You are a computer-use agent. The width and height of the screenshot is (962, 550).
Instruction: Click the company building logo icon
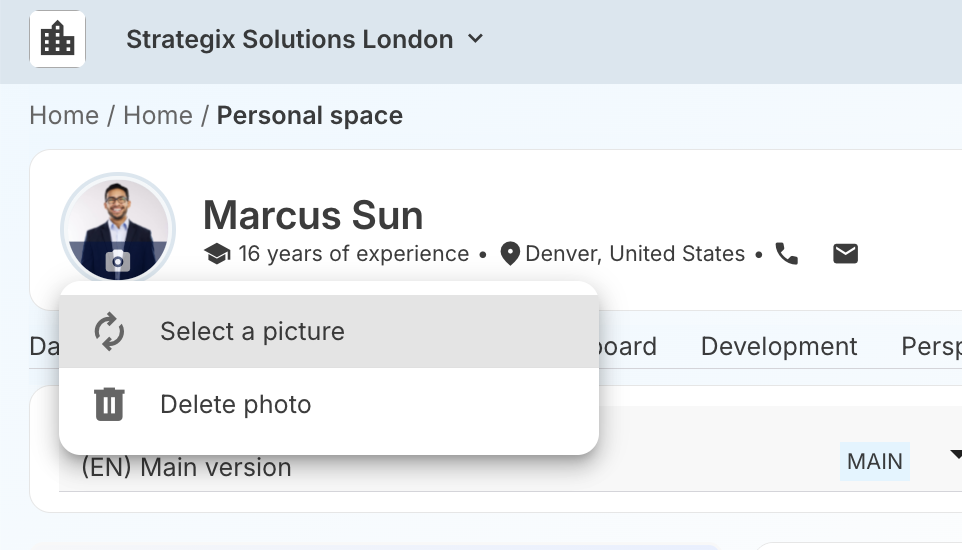tap(57, 40)
